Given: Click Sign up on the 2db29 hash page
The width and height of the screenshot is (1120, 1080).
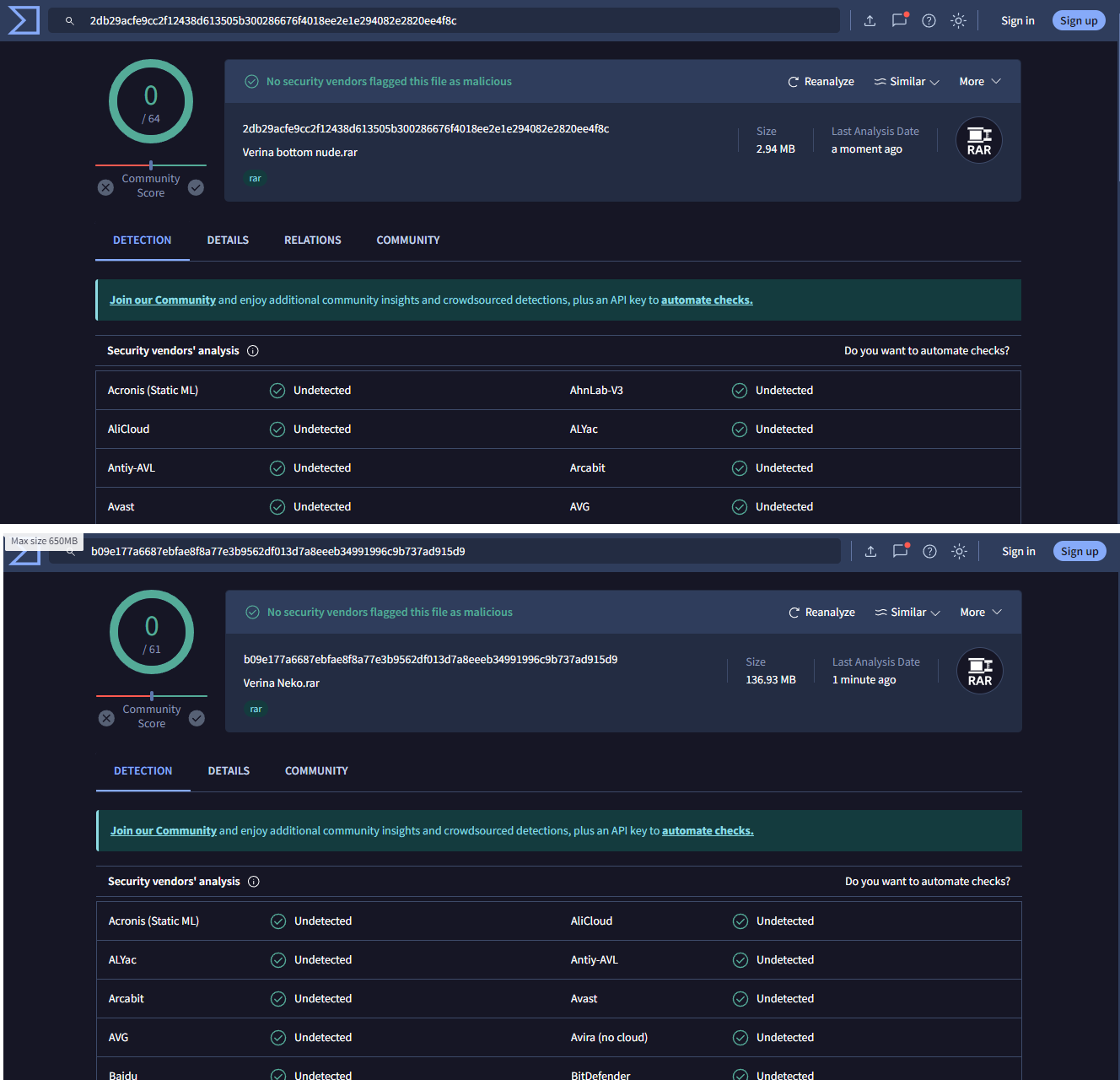Looking at the screenshot, I should tap(1079, 21).
